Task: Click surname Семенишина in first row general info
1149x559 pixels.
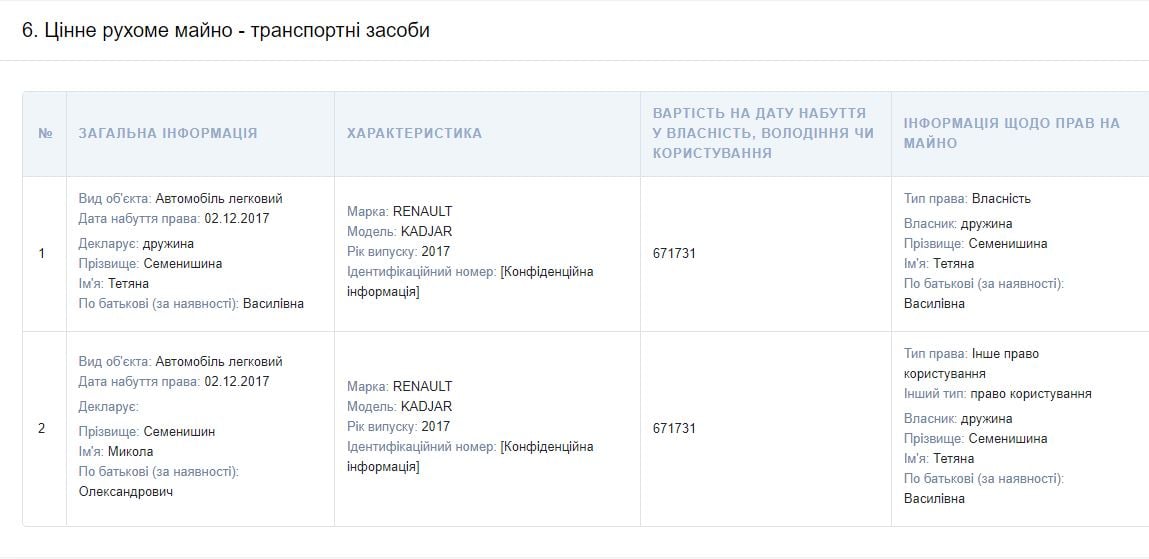Action: point(181,263)
